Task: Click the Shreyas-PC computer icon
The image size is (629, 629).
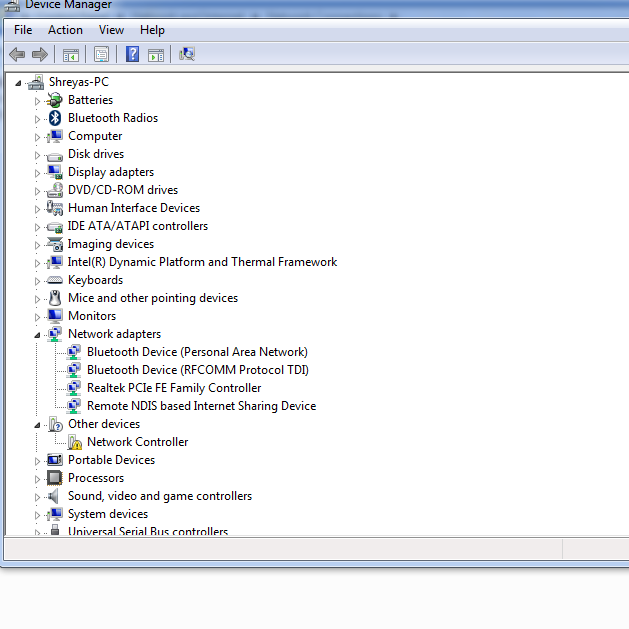Action: (36, 82)
